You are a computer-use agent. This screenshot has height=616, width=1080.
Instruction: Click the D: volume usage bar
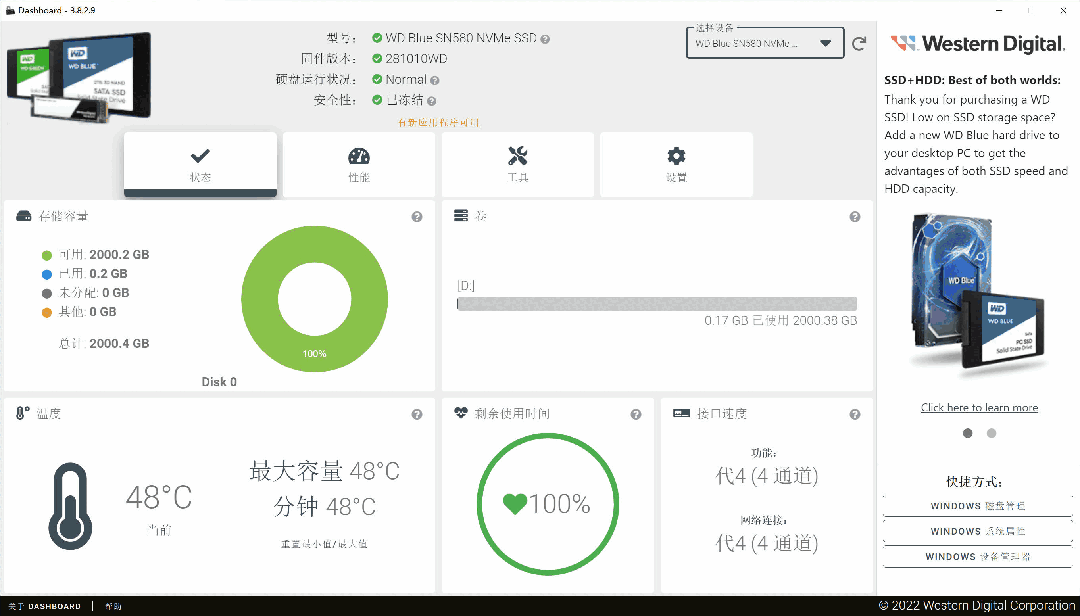(x=657, y=304)
